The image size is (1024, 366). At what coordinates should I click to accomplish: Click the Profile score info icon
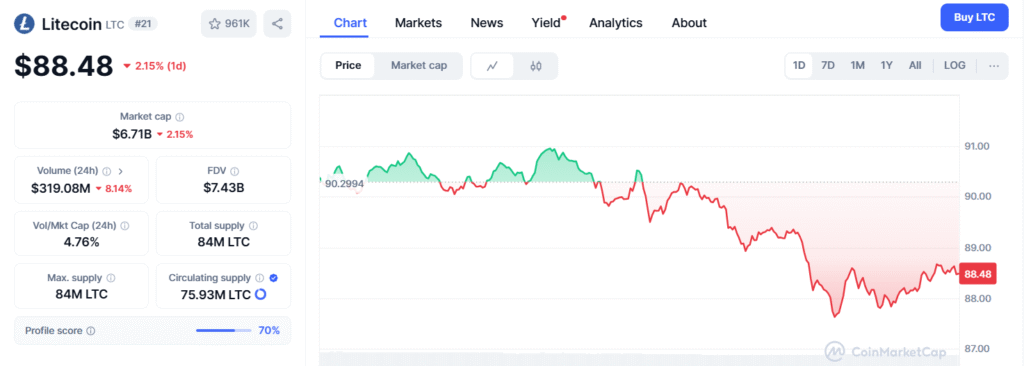(90, 331)
